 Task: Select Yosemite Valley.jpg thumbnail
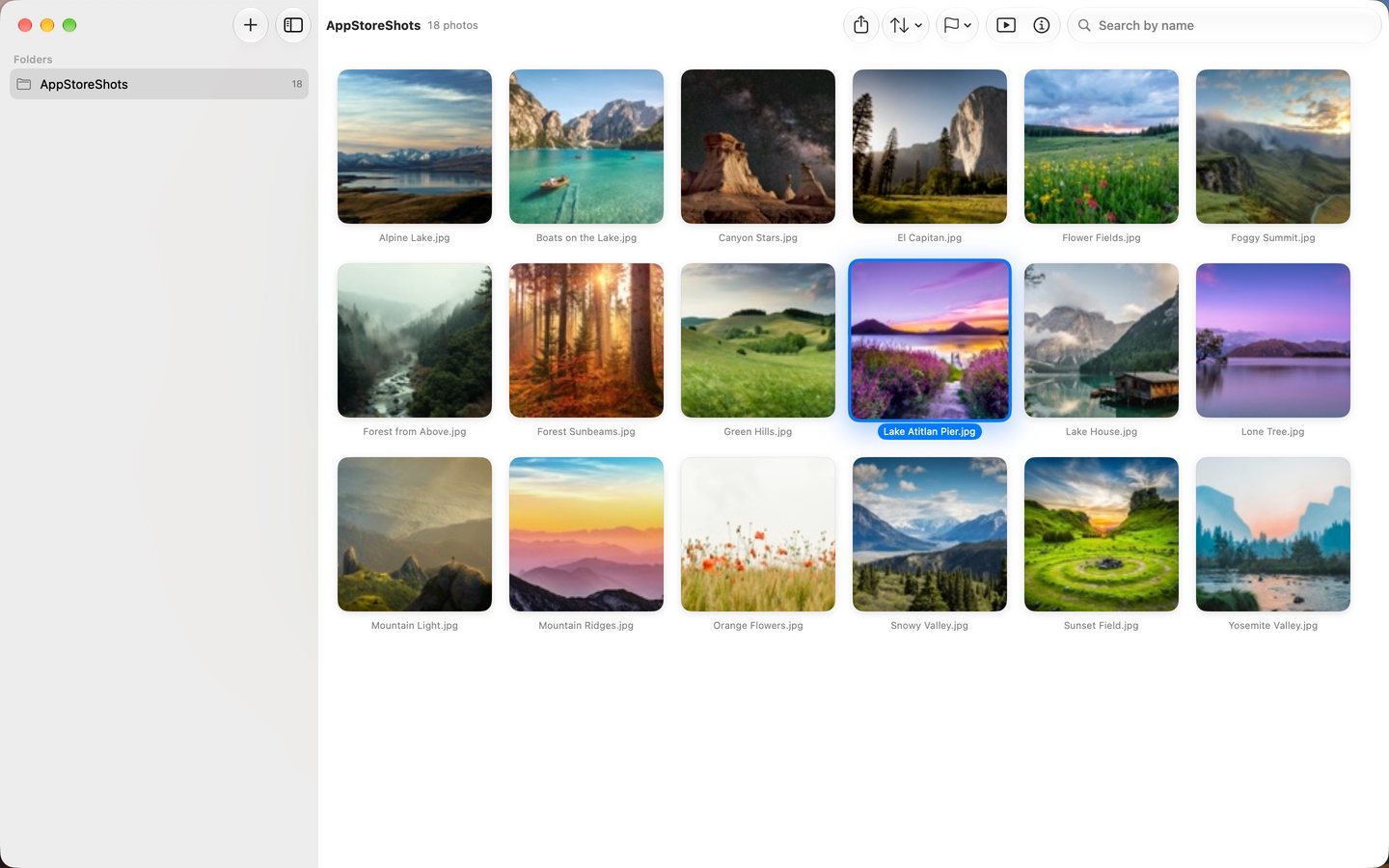click(x=1273, y=534)
